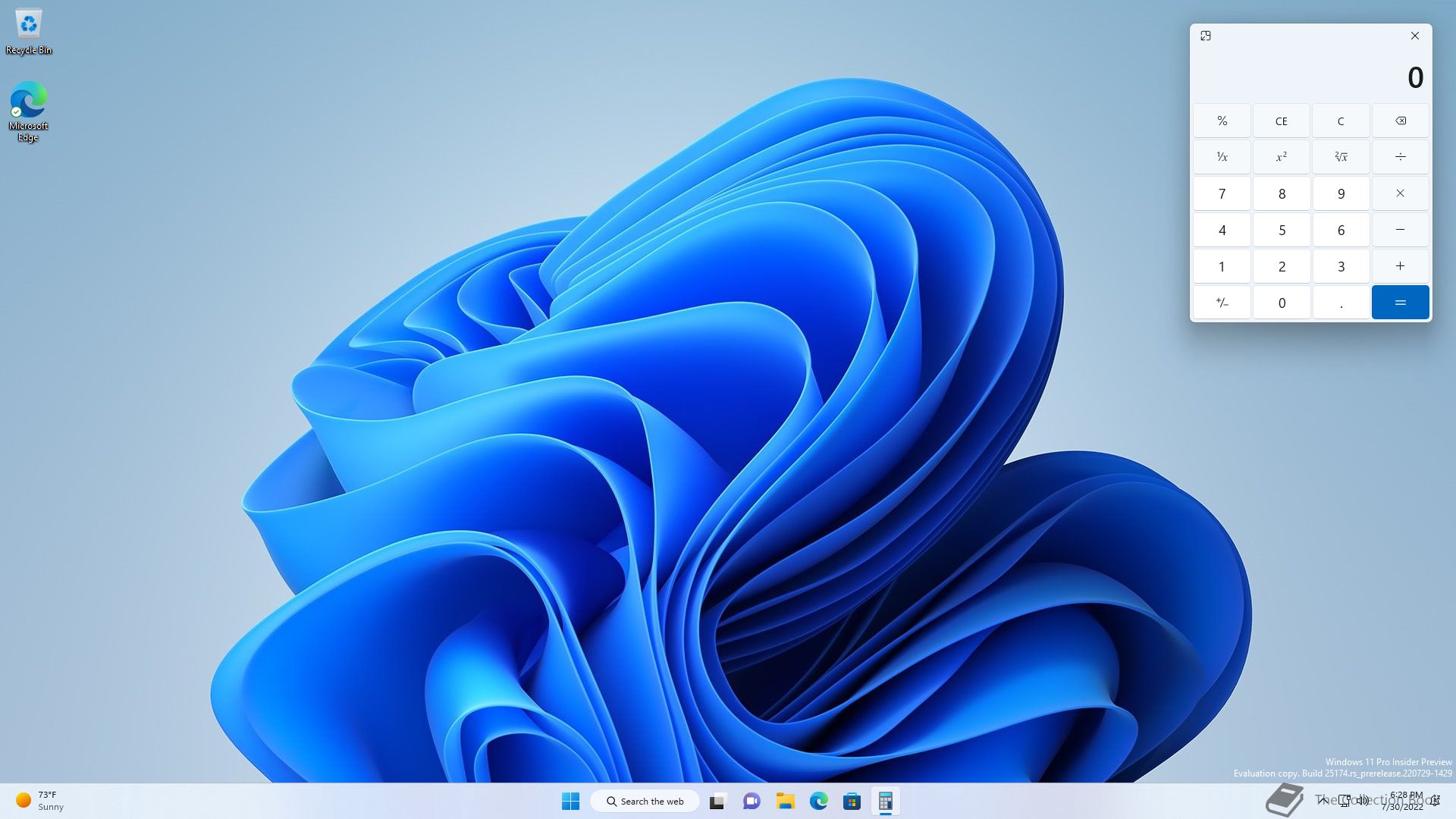
Task: Click digit 7 on the calculator
Action: click(x=1222, y=193)
